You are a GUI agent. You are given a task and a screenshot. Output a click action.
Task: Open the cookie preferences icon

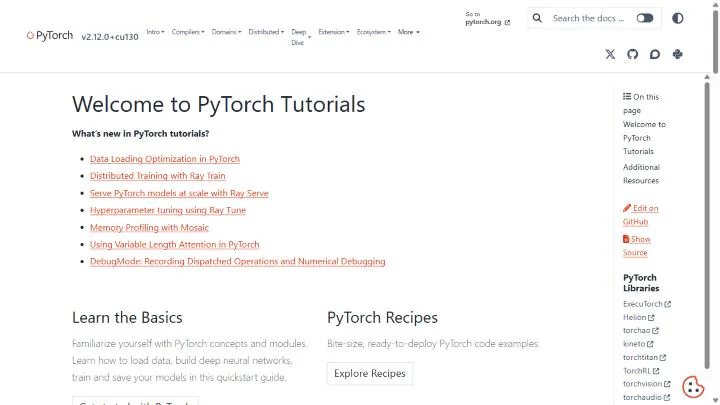pos(693,387)
